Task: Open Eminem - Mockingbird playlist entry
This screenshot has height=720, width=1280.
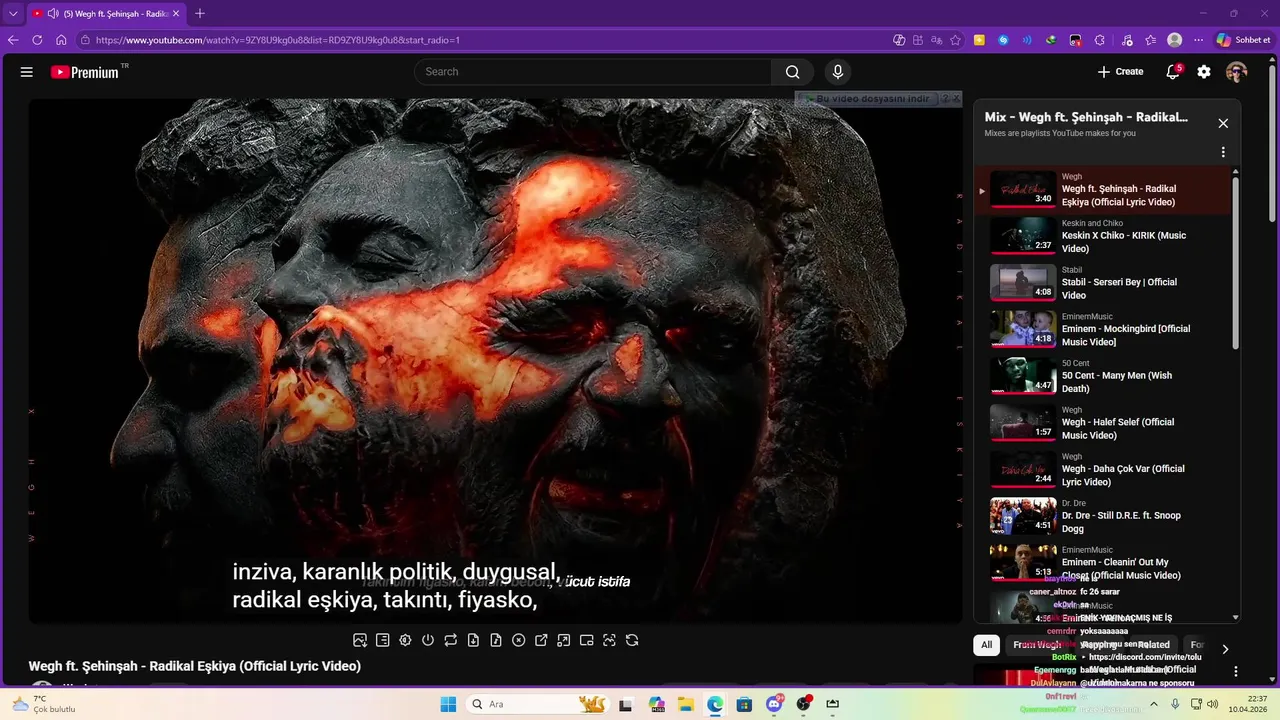Action: click(1104, 330)
